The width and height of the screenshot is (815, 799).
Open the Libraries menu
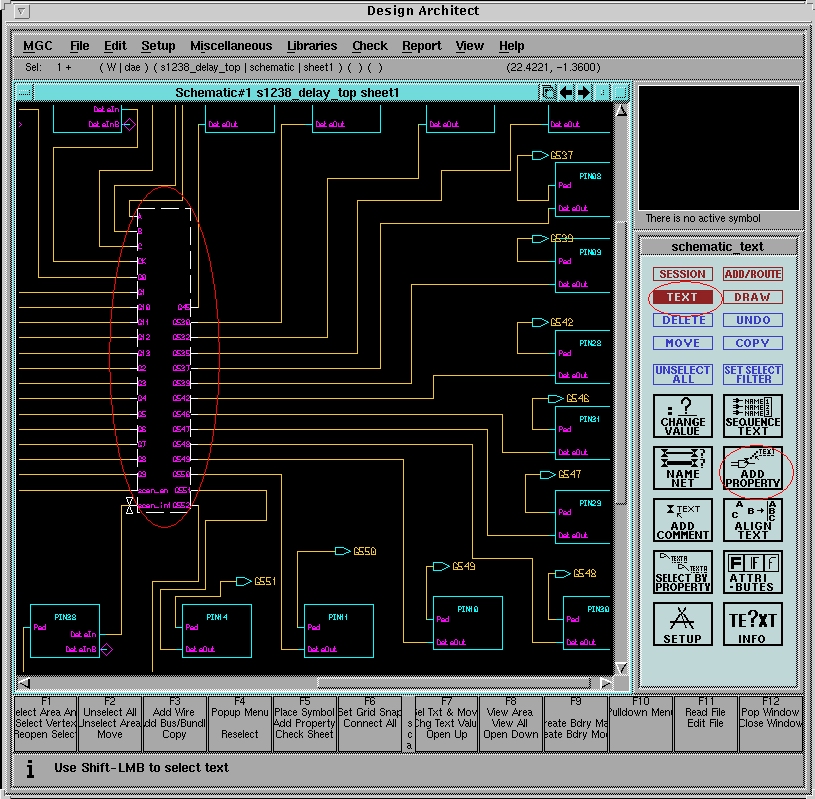click(311, 46)
